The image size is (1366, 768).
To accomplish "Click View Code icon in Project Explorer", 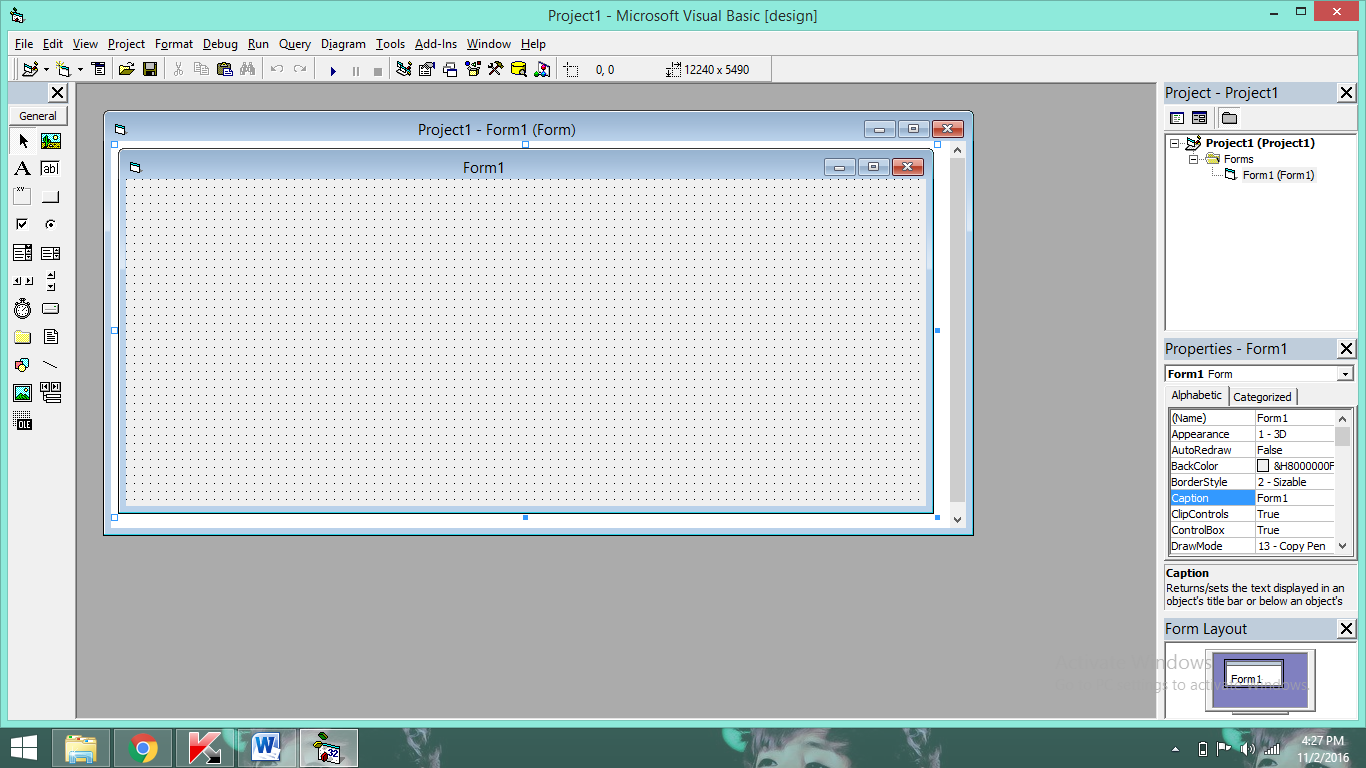I will point(1177,117).
